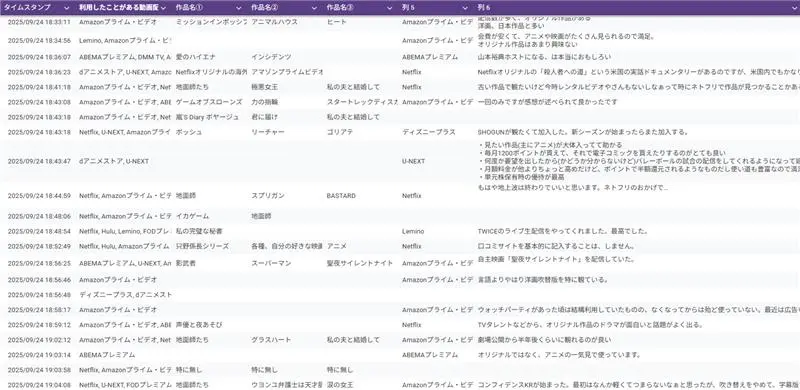
Task: Open the タイムスタンプ column filter dropdown
Action: pyautogui.click(x=67, y=8)
